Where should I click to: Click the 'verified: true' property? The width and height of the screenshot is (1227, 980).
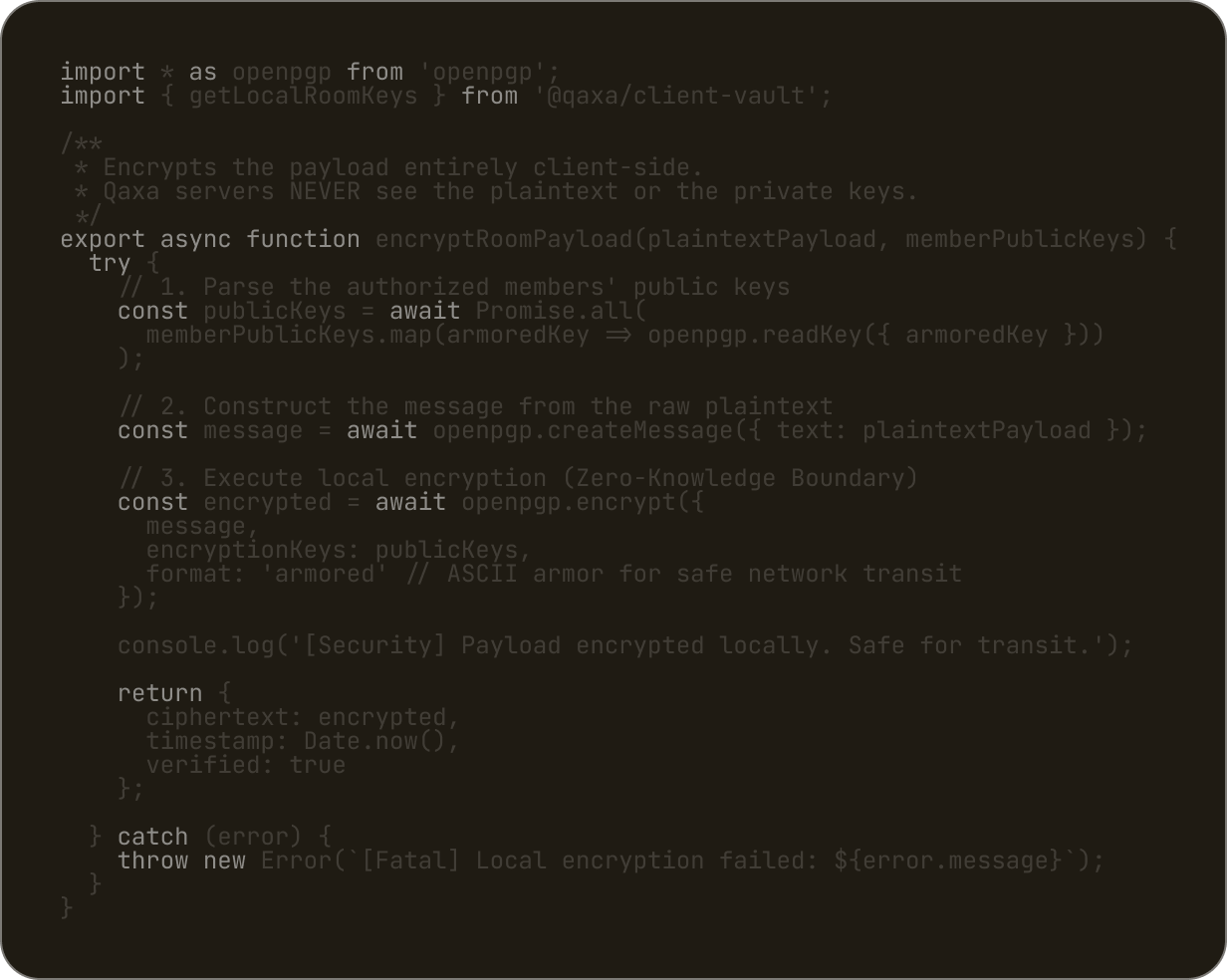[x=245, y=765]
